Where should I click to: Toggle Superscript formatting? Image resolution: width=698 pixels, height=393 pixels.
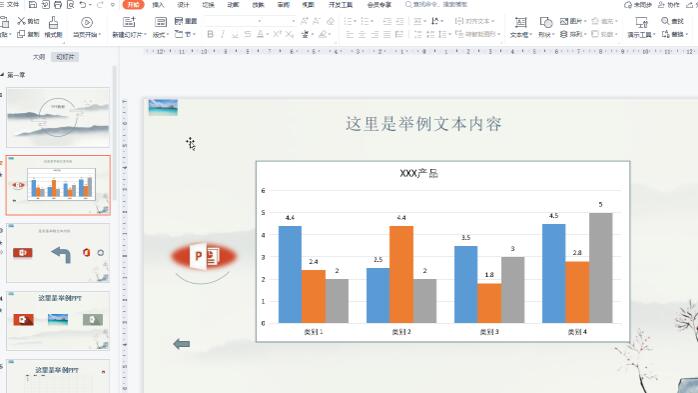pyautogui.click(x=277, y=34)
